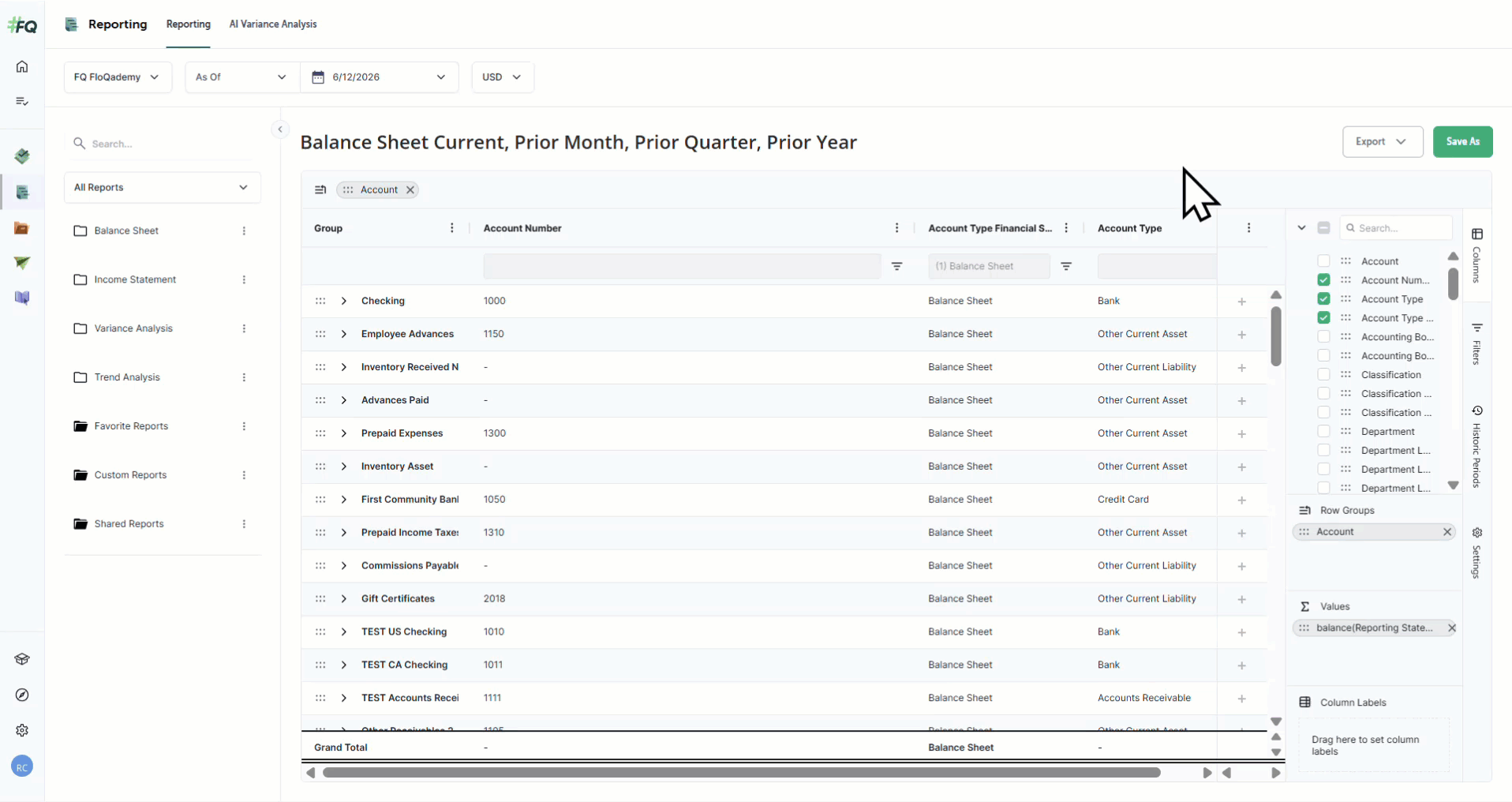The image size is (1512, 802).
Task: Click the reports Search field
Action: 162,144
